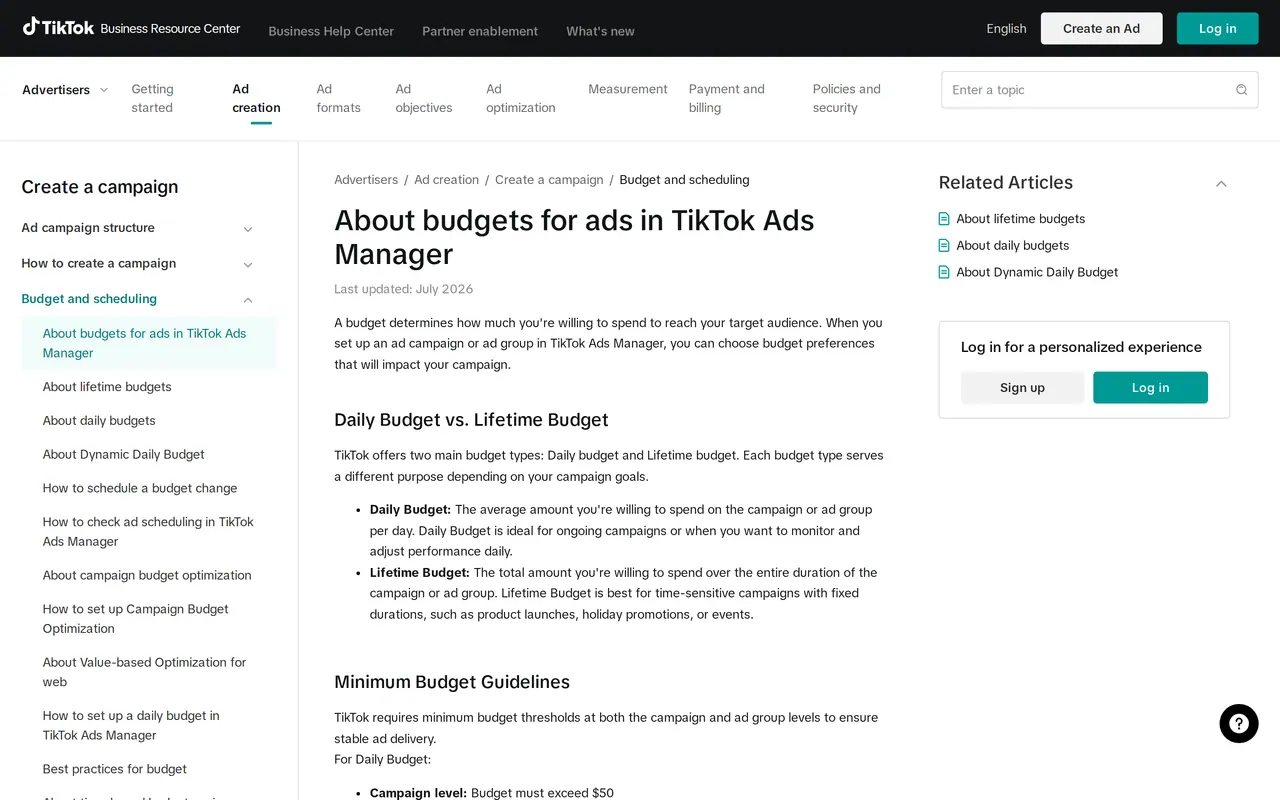Open How to set up Campaign Budget Optimization

tap(136, 619)
